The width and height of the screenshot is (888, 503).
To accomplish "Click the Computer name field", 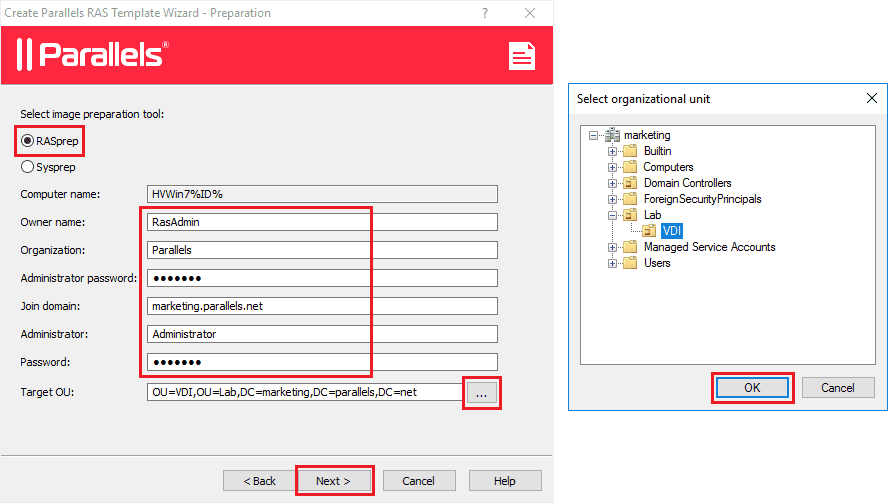I will 322,194.
